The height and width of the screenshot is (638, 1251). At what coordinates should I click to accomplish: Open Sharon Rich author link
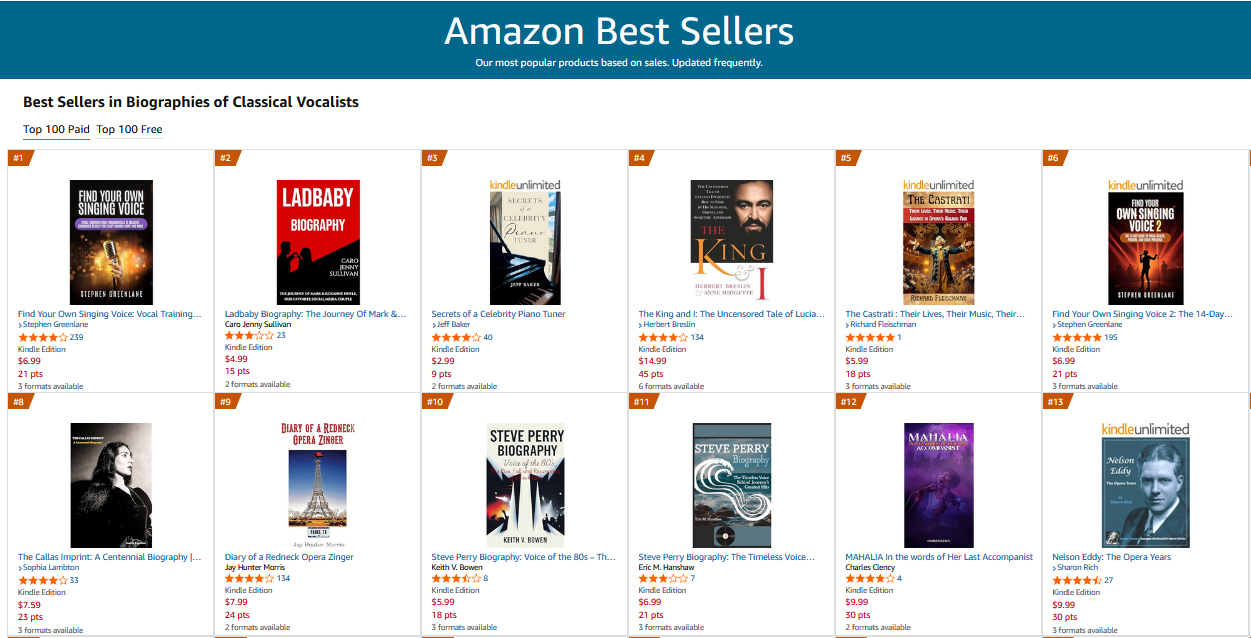tap(1079, 567)
